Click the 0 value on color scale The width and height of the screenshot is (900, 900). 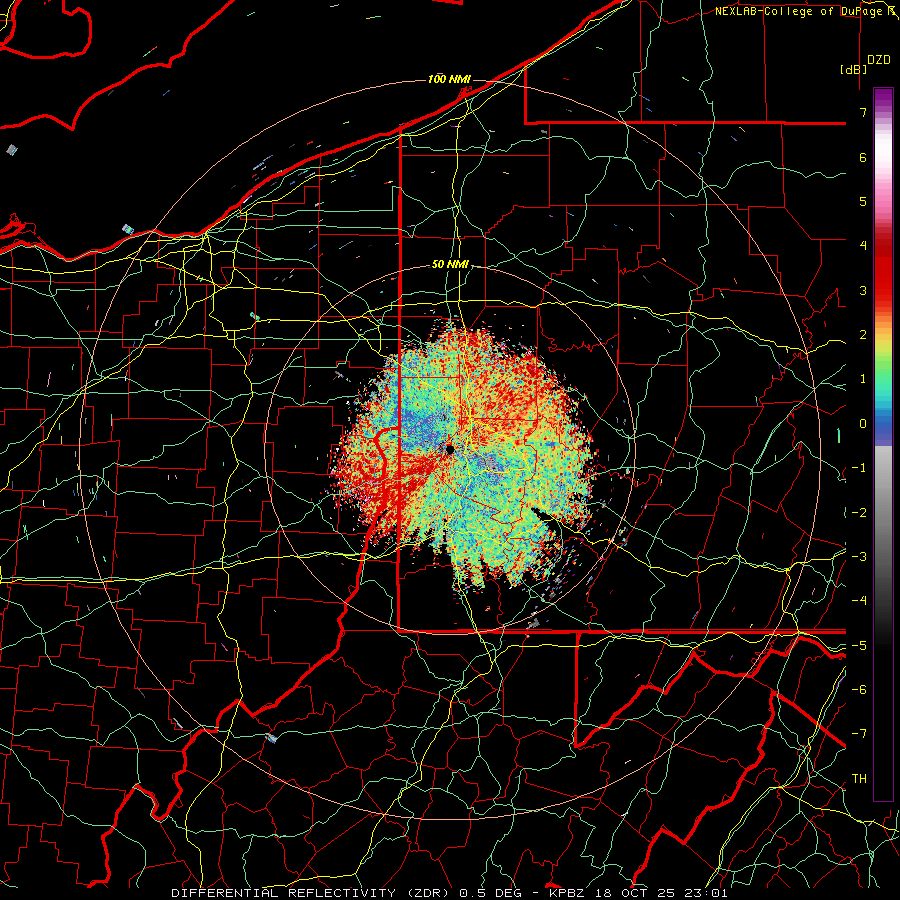[x=863, y=424]
